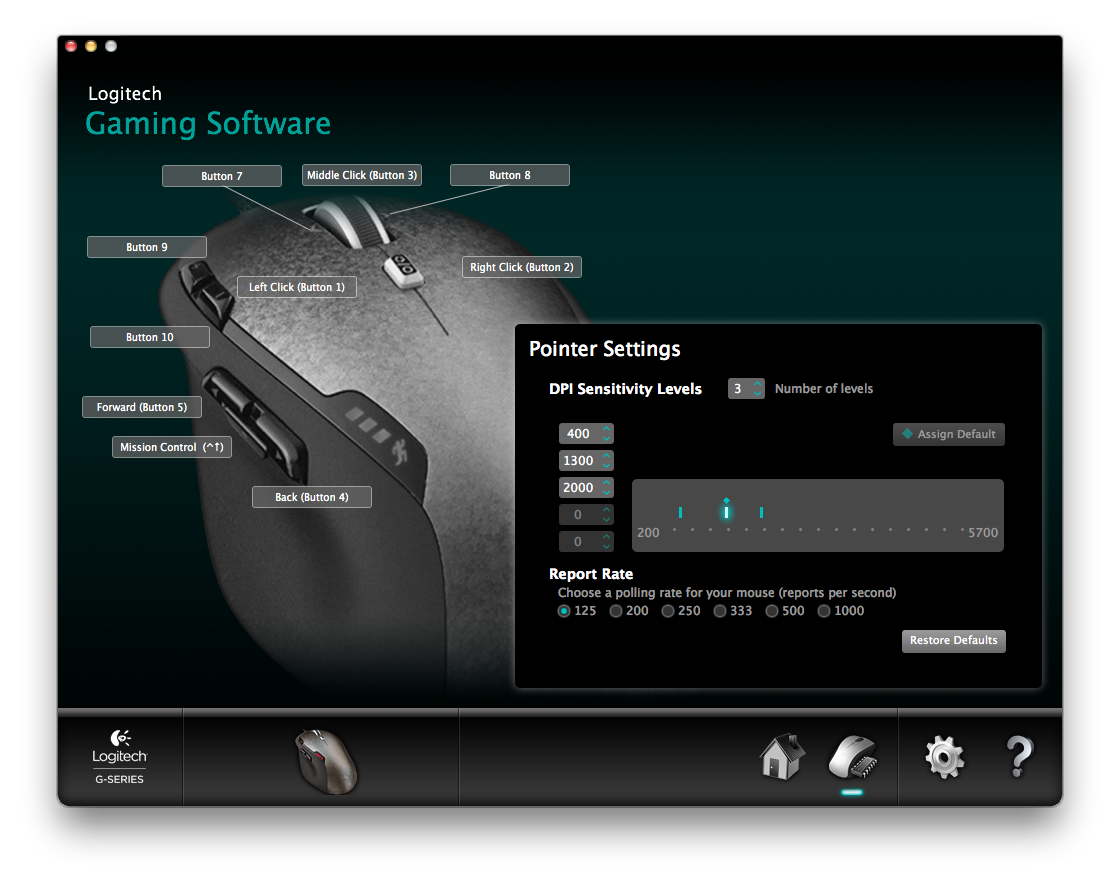Click the stepper arrows for 1300 DPI

[x=606, y=461]
